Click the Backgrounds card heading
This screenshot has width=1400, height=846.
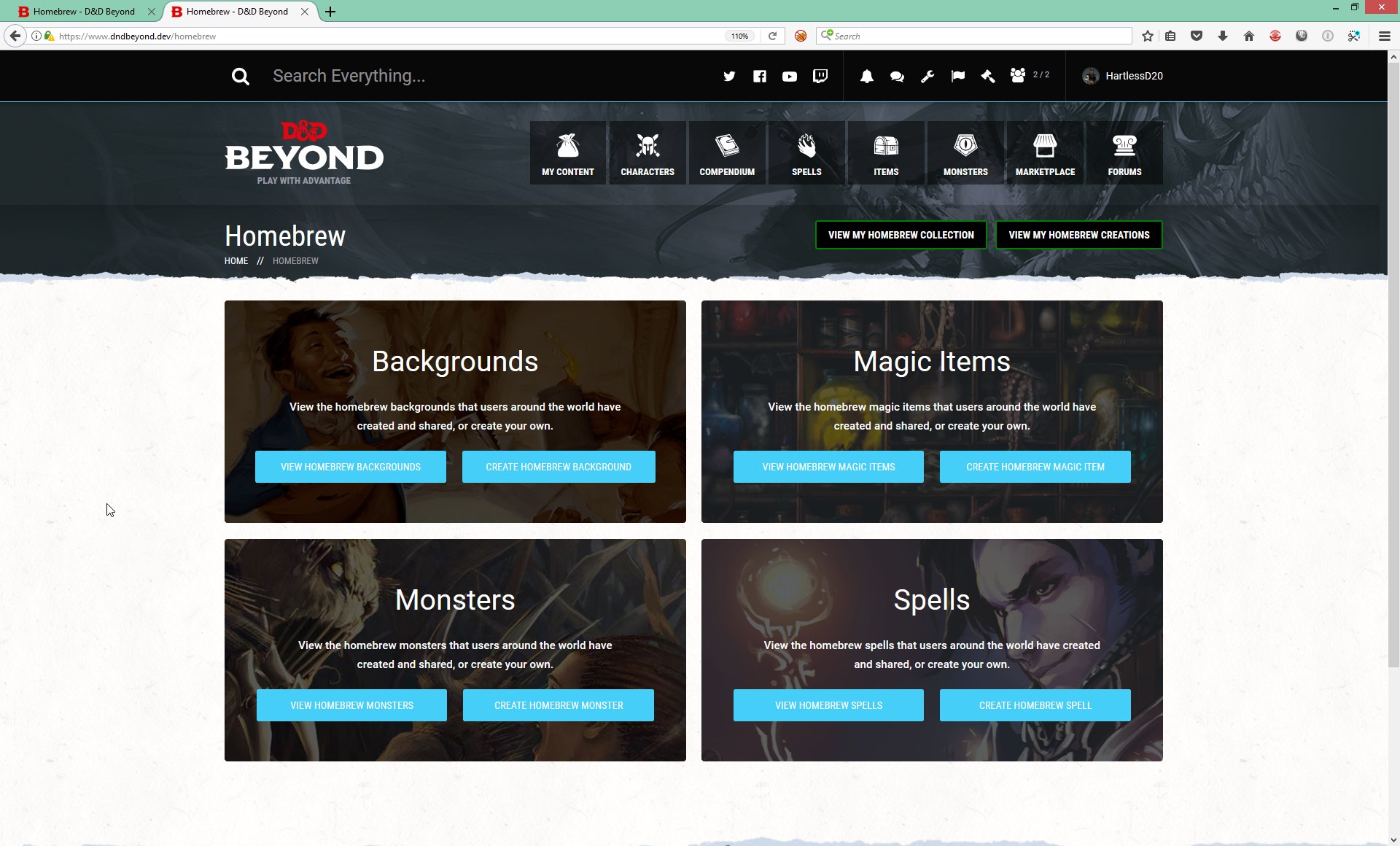[455, 362]
